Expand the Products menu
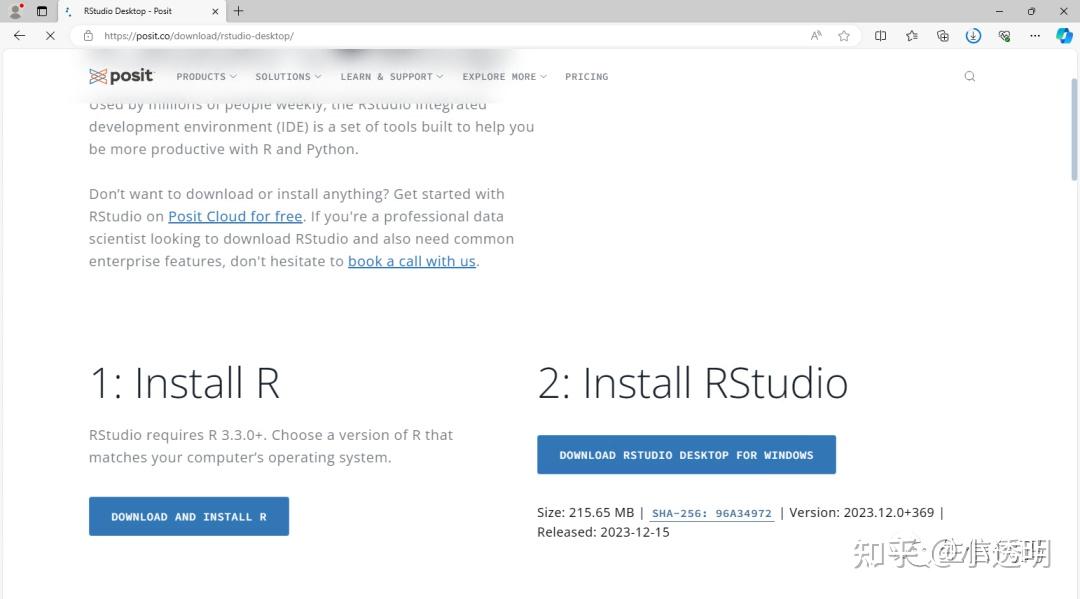The height and width of the screenshot is (599, 1080). (x=206, y=76)
